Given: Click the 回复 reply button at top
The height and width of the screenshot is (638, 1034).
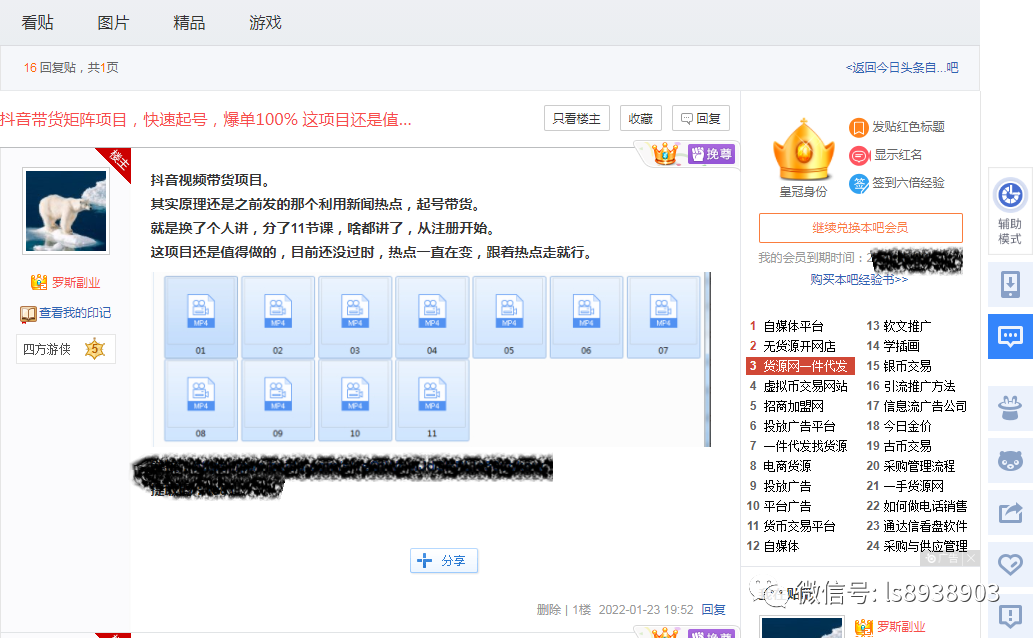Looking at the screenshot, I should coord(700,118).
